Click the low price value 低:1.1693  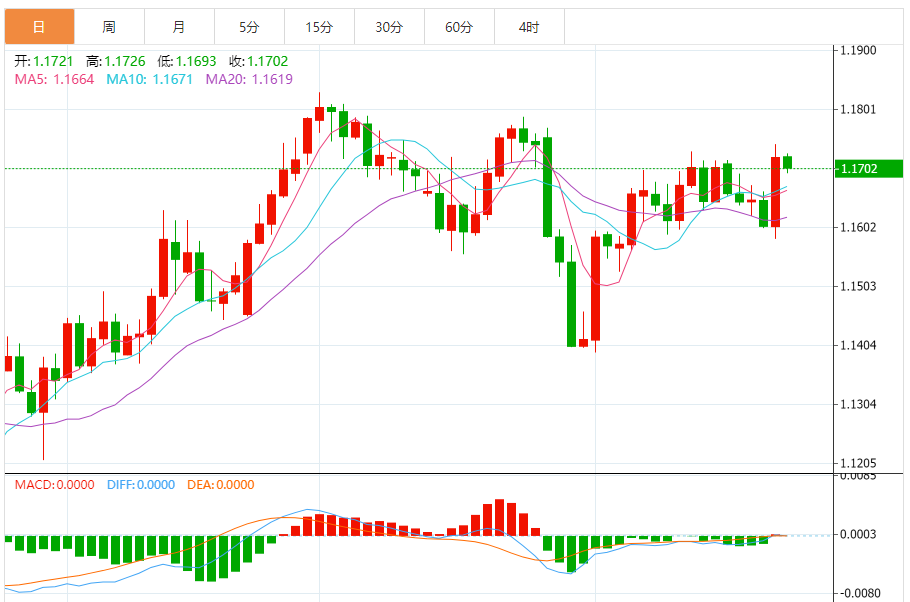point(187,61)
